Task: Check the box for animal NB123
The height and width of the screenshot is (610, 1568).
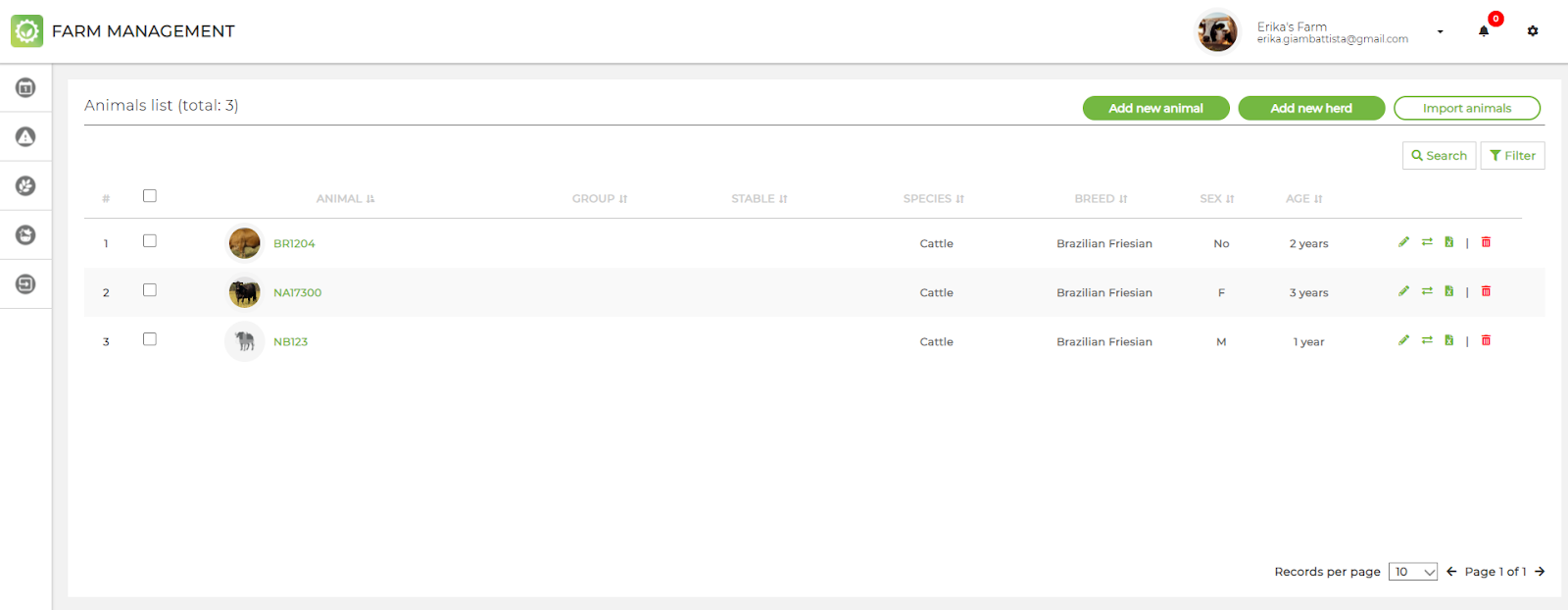Action: point(150,339)
